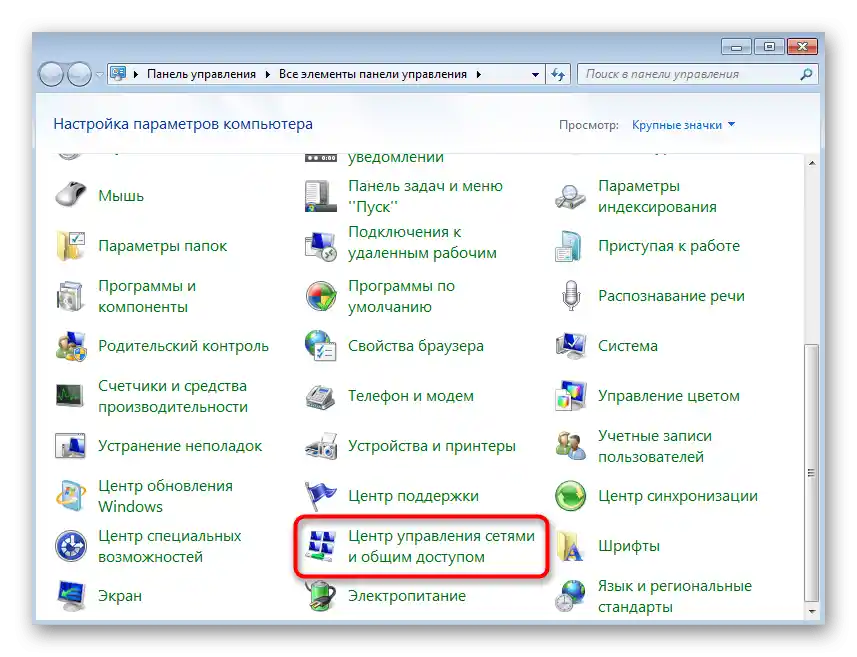Click the Панель задач и меню Пуск icon

[x=321, y=196]
